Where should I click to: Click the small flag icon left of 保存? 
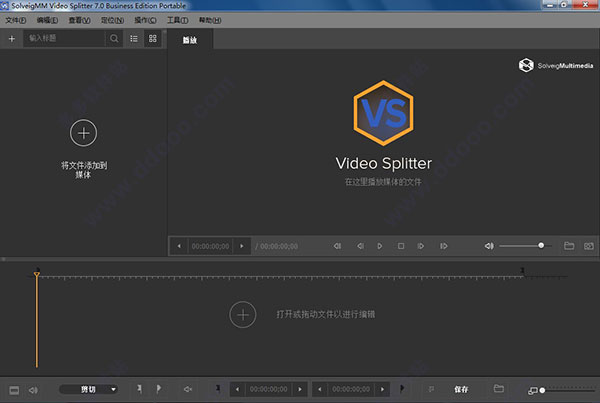coord(432,389)
